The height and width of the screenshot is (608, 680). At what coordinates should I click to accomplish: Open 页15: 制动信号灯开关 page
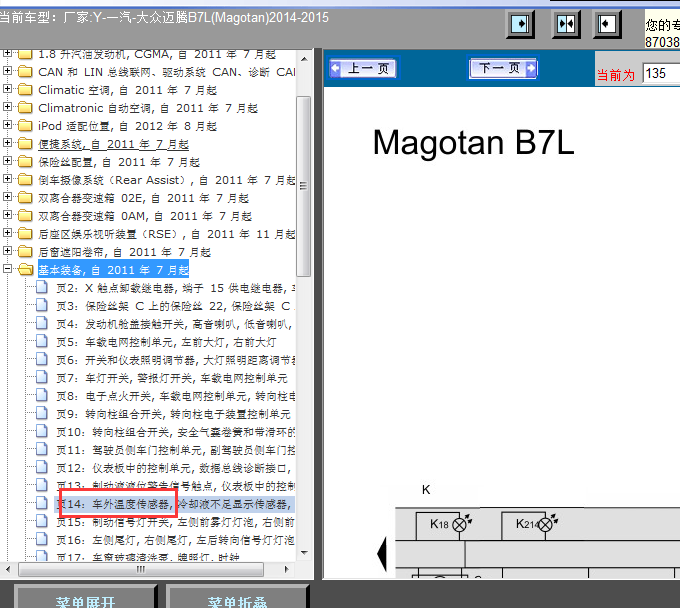click(x=176, y=523)
